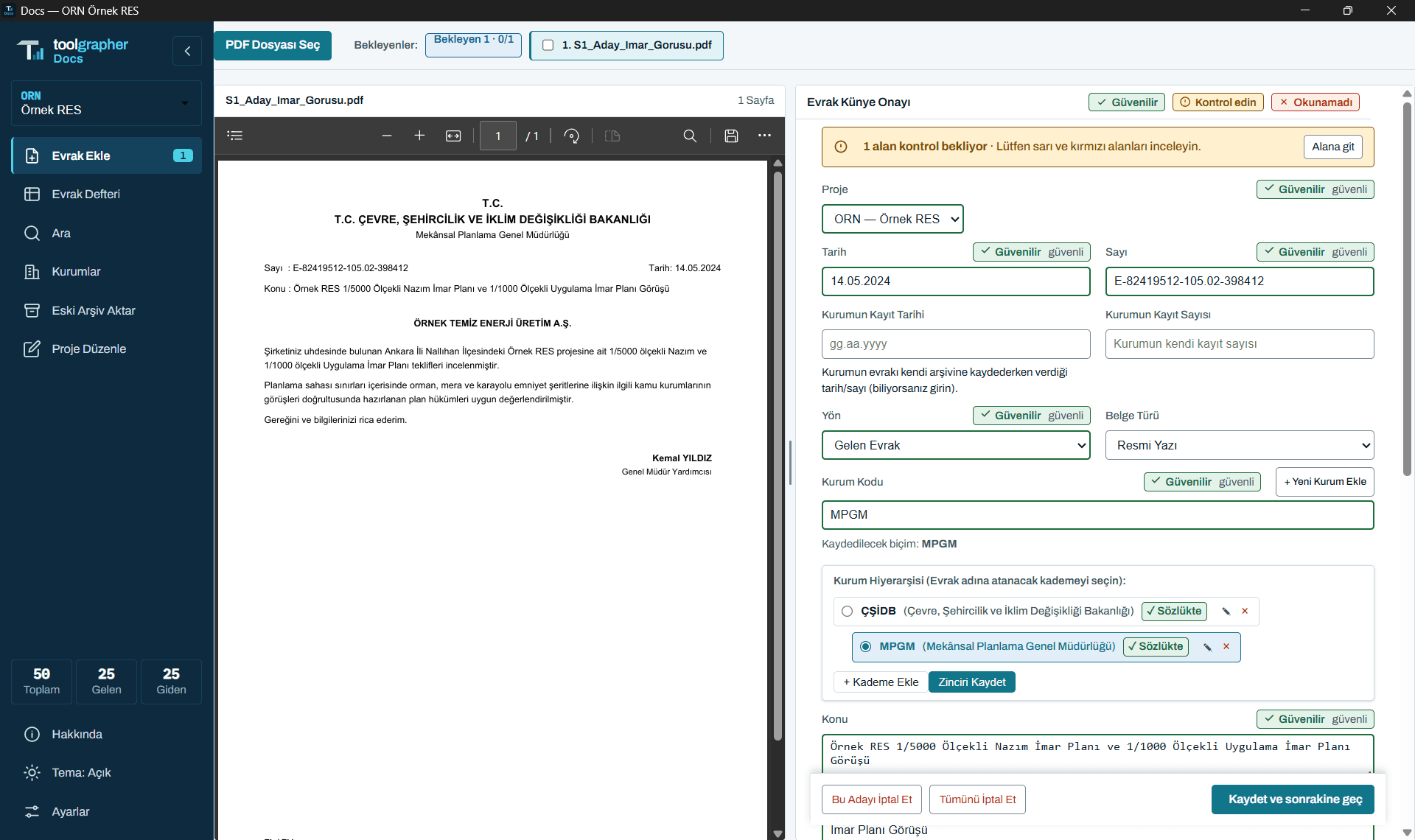Click Zinciri Kaydet button
Screen dimensions: 1415x840
click(x=971, y=682)
